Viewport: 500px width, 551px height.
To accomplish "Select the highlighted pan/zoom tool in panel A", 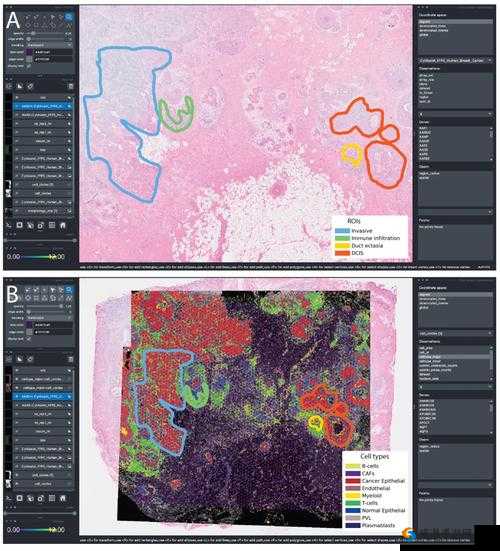I will point(69,16).
